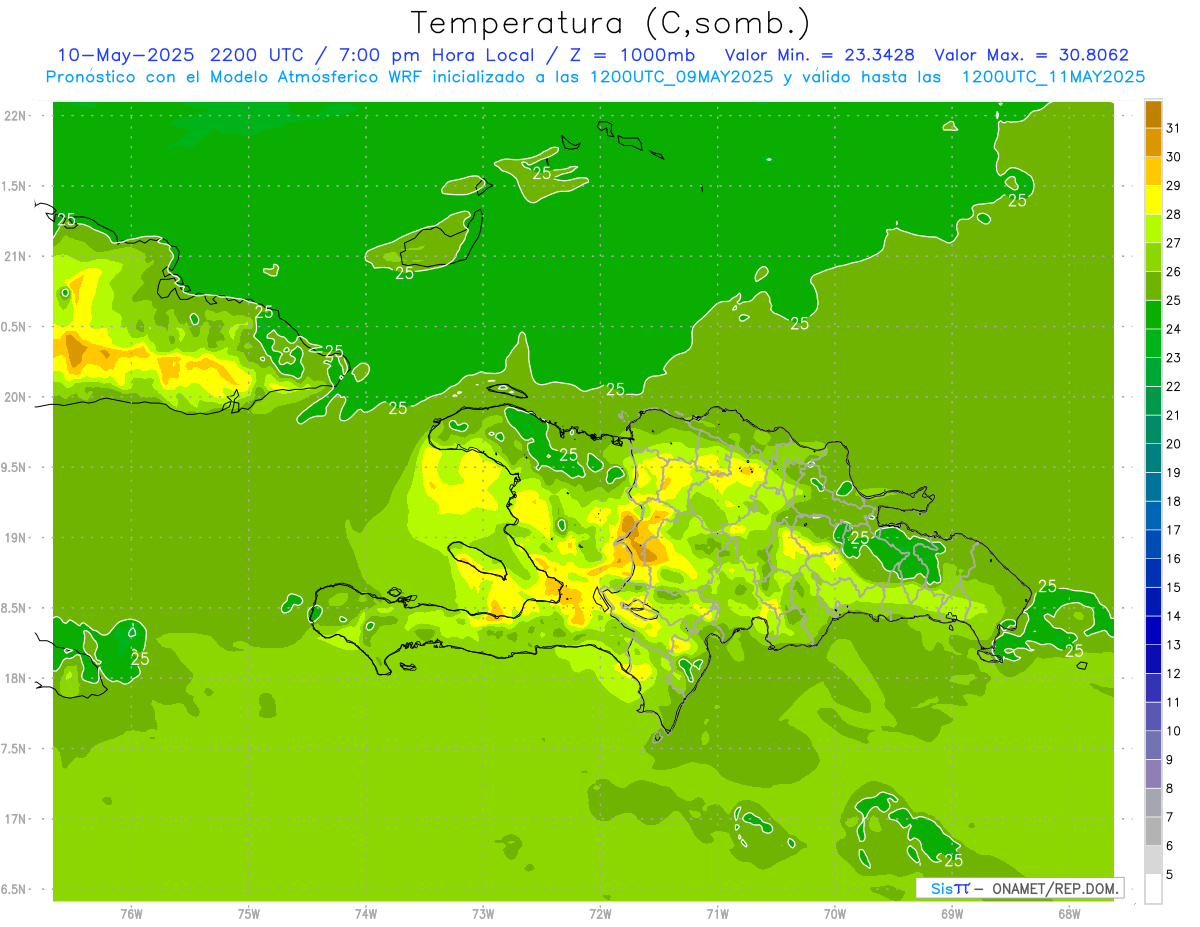1200x927 pixels.
Task: Click legend value 15
Action: click(x=1174, y=588)
